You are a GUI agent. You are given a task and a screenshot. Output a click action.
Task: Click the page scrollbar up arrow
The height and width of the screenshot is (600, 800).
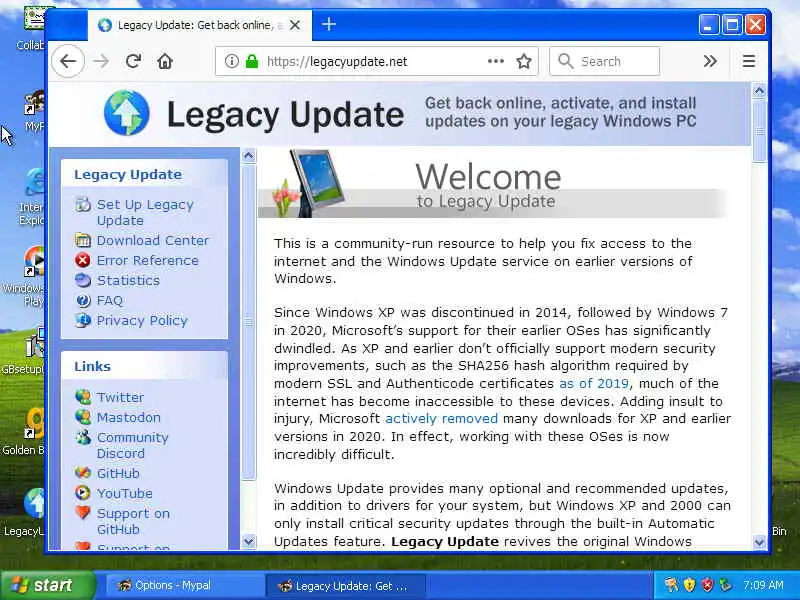point(759,91)
